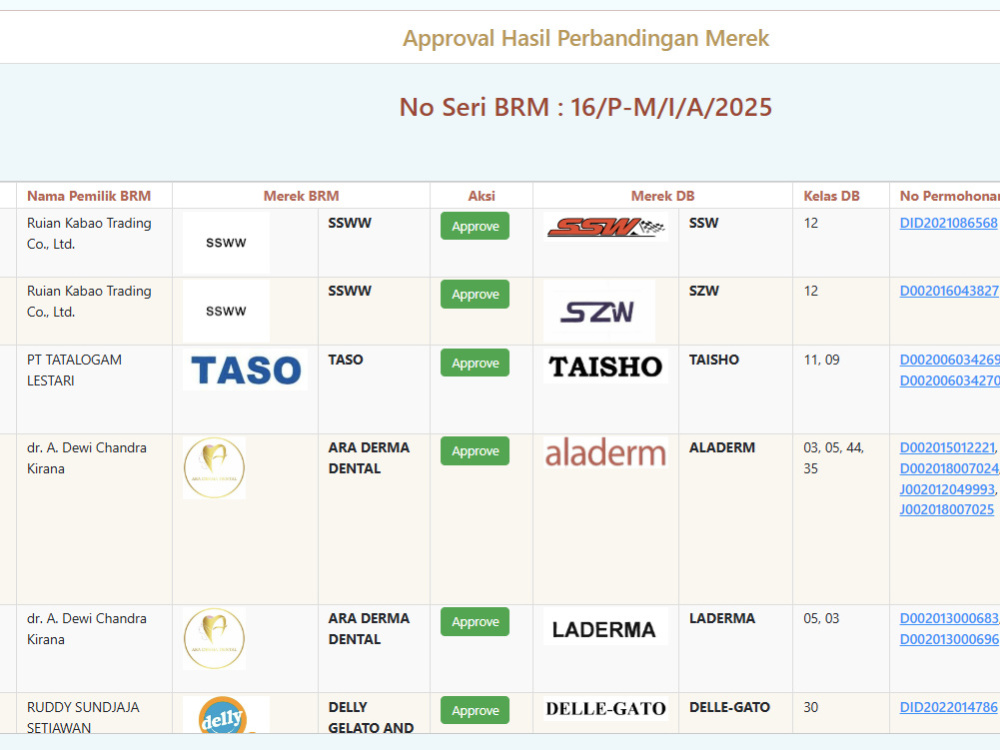Approve the ARA DERMA versus LADERMA comparison
This screenshot has width=1000, height=750.
[474, 621]
